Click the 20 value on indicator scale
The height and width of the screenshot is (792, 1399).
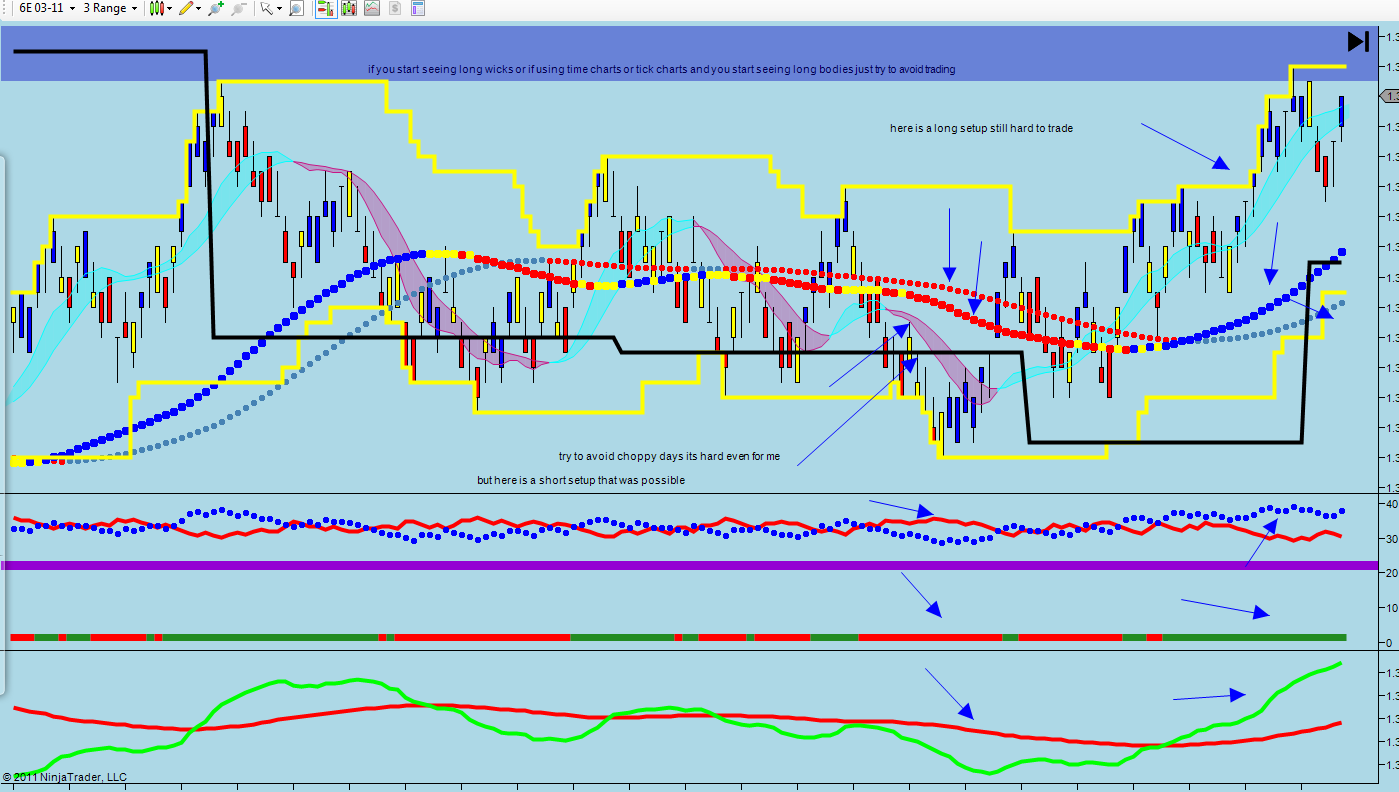click(1390, 573)
